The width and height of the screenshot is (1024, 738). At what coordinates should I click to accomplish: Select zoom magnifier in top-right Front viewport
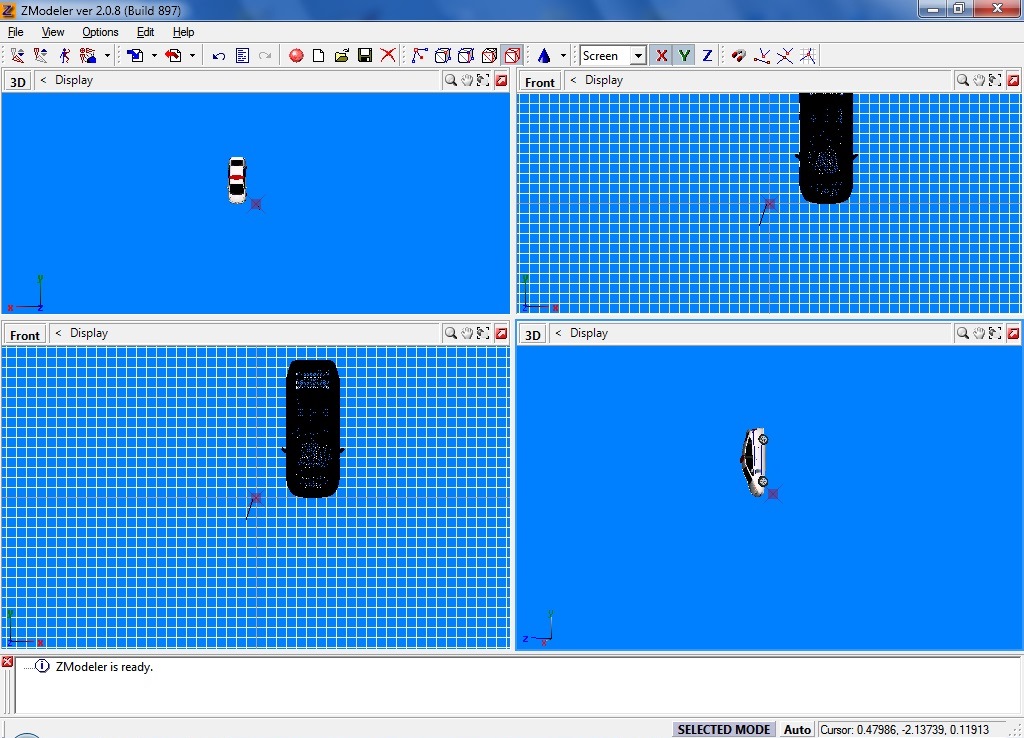coord(963,80)
